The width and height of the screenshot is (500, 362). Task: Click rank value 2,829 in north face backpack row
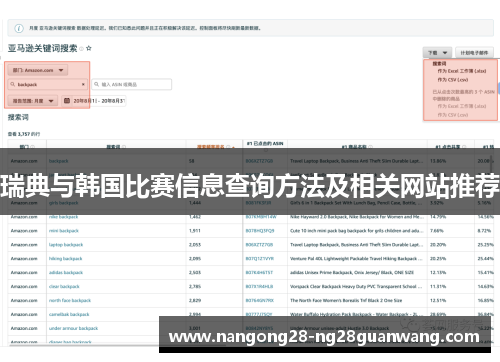pos(195,301)
